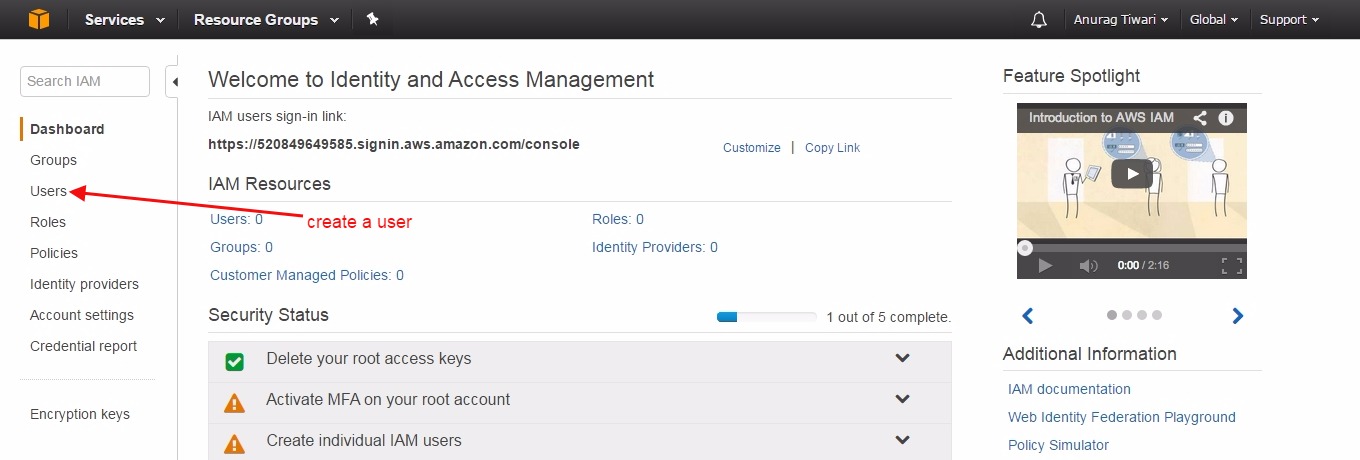Click the Copy Link link

[x=832, y=148]
